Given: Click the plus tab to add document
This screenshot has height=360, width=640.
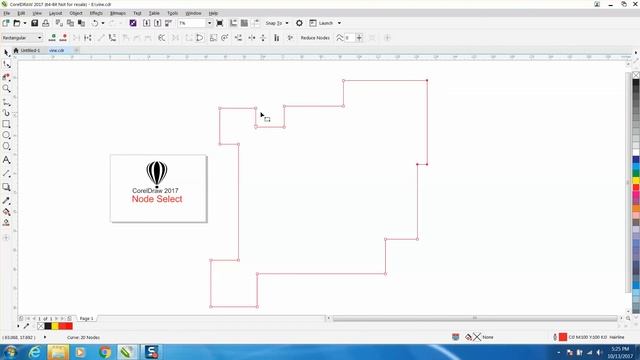Looking at the screenshot, I should (76, 50).
